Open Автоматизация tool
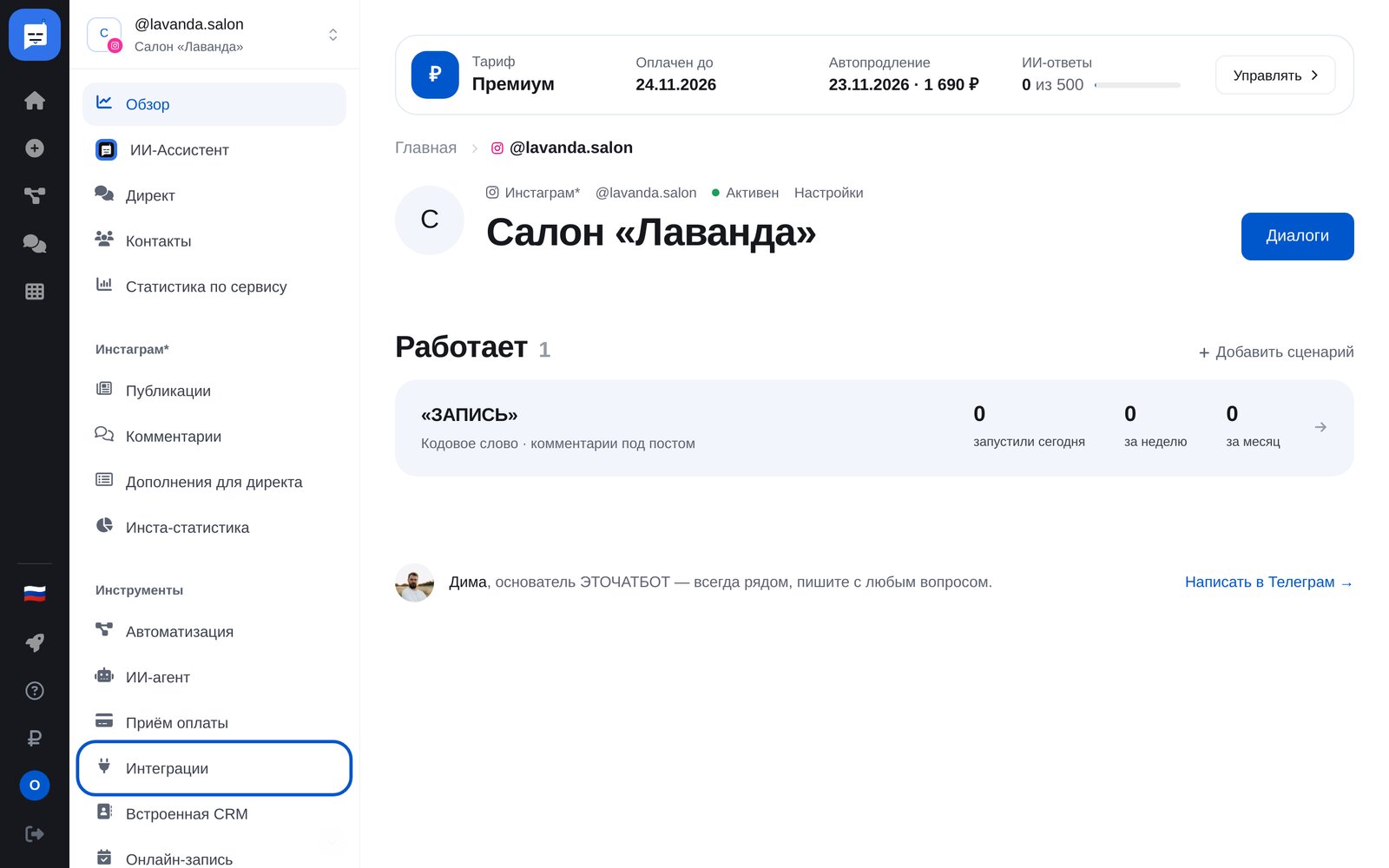Image resolution: width=1389 pixels, height=868 pixels. 214,632
